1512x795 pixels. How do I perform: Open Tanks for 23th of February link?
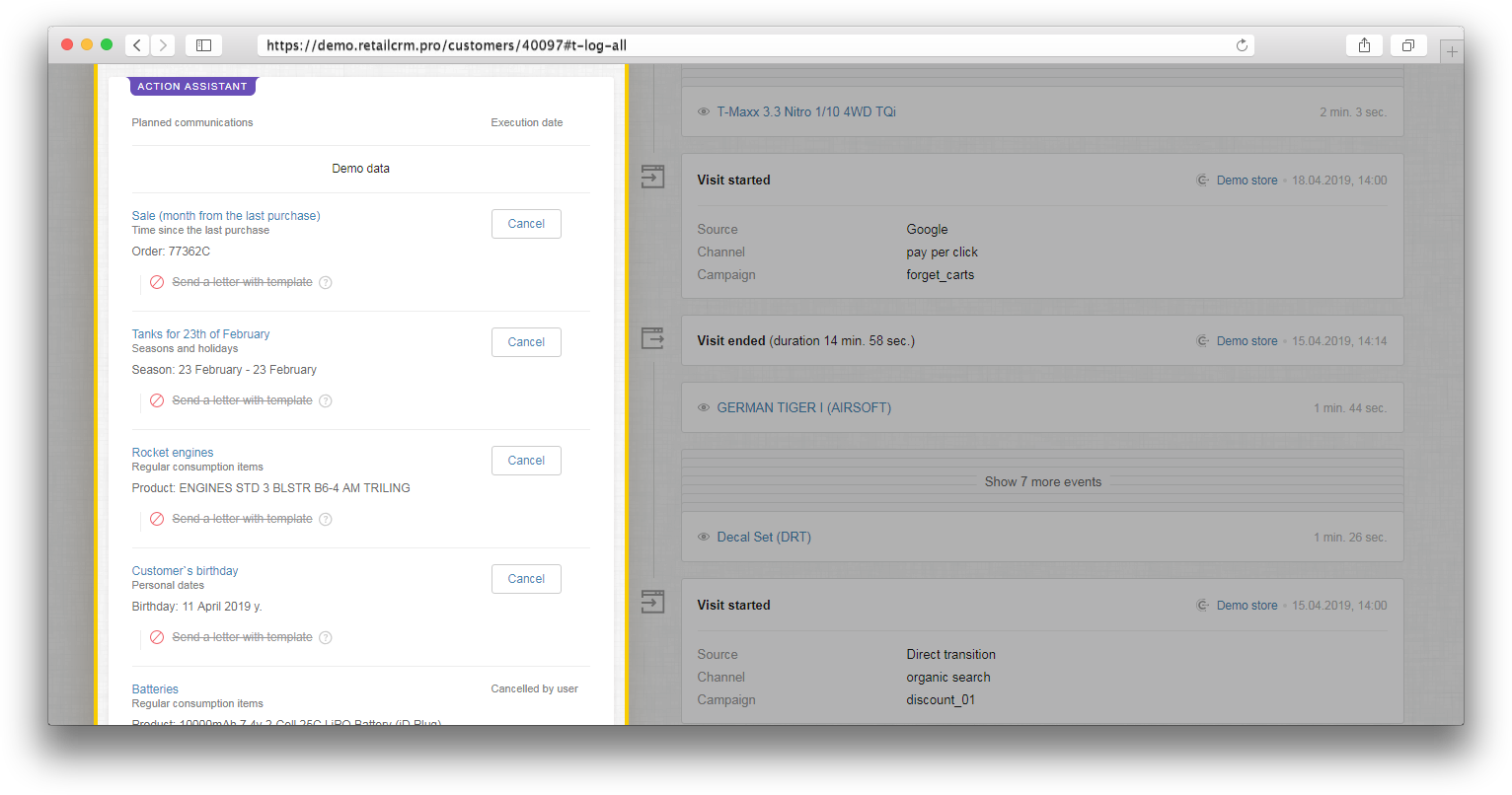pyautogui.click(x=200, y=334)
